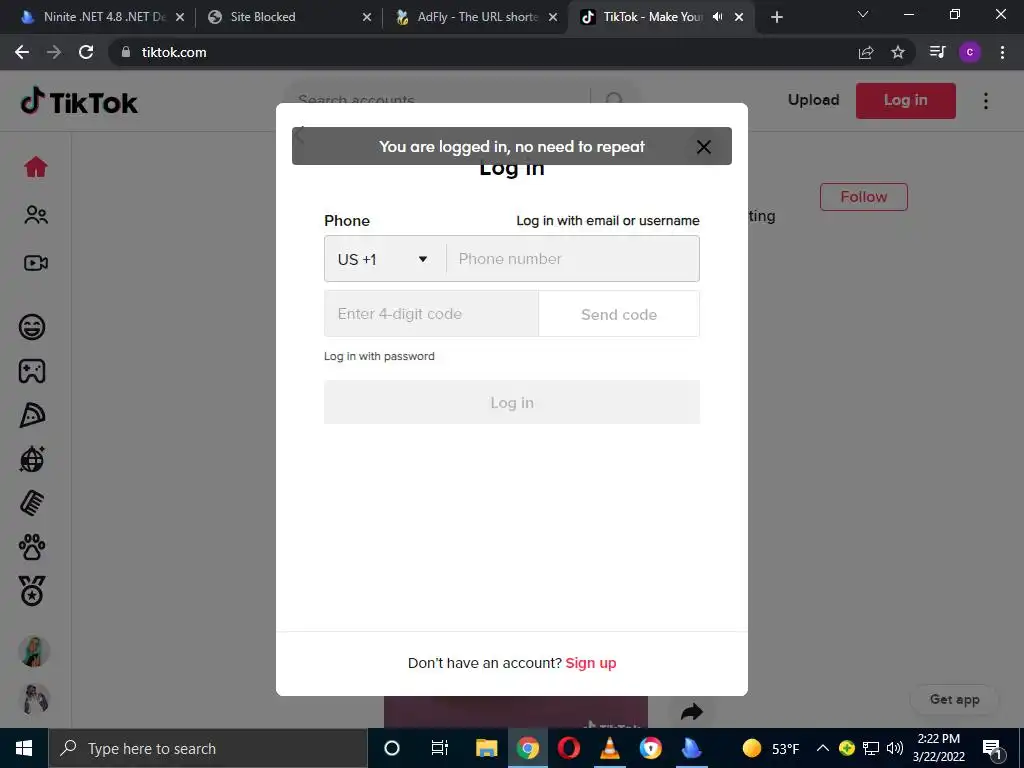Open the tab search chevron

(x=863, y=14)
